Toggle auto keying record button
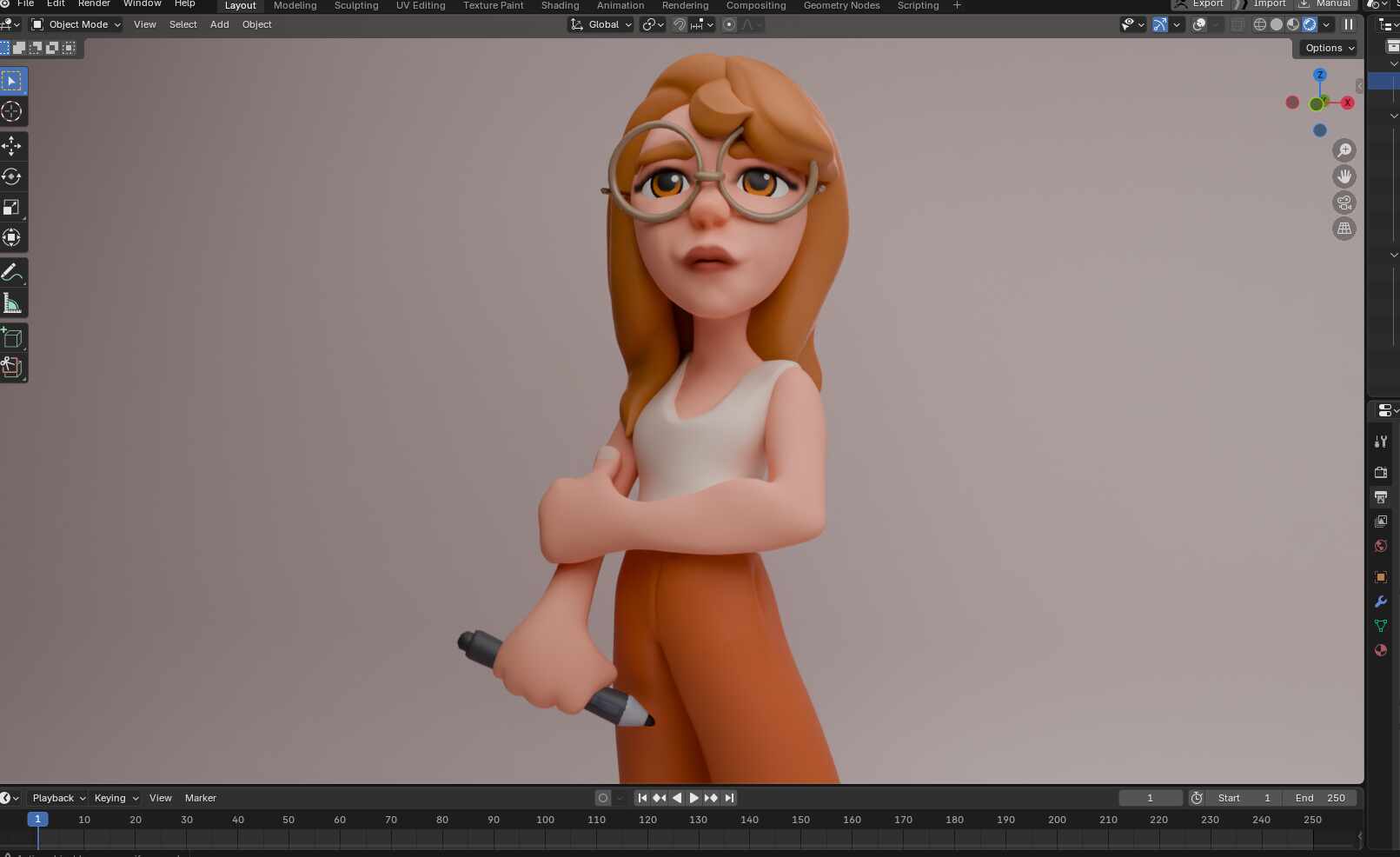 coord(603,798)
